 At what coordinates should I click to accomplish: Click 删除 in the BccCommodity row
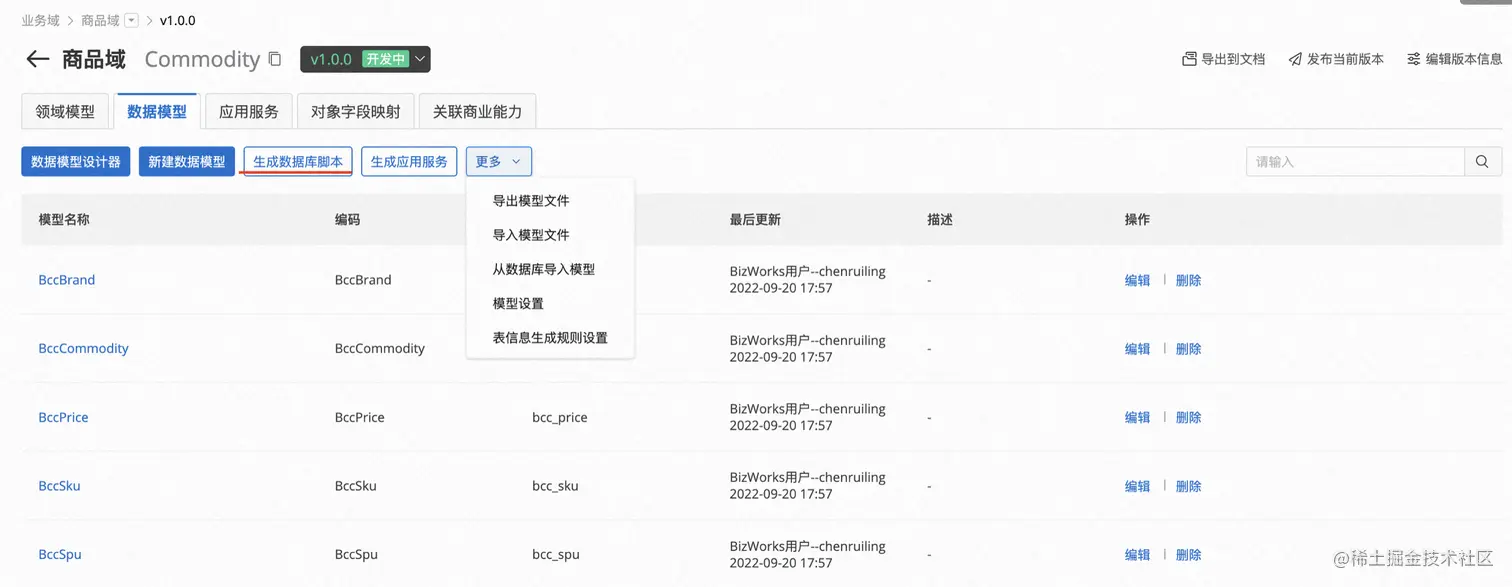pyautogui.click(x=1188, y=349)
